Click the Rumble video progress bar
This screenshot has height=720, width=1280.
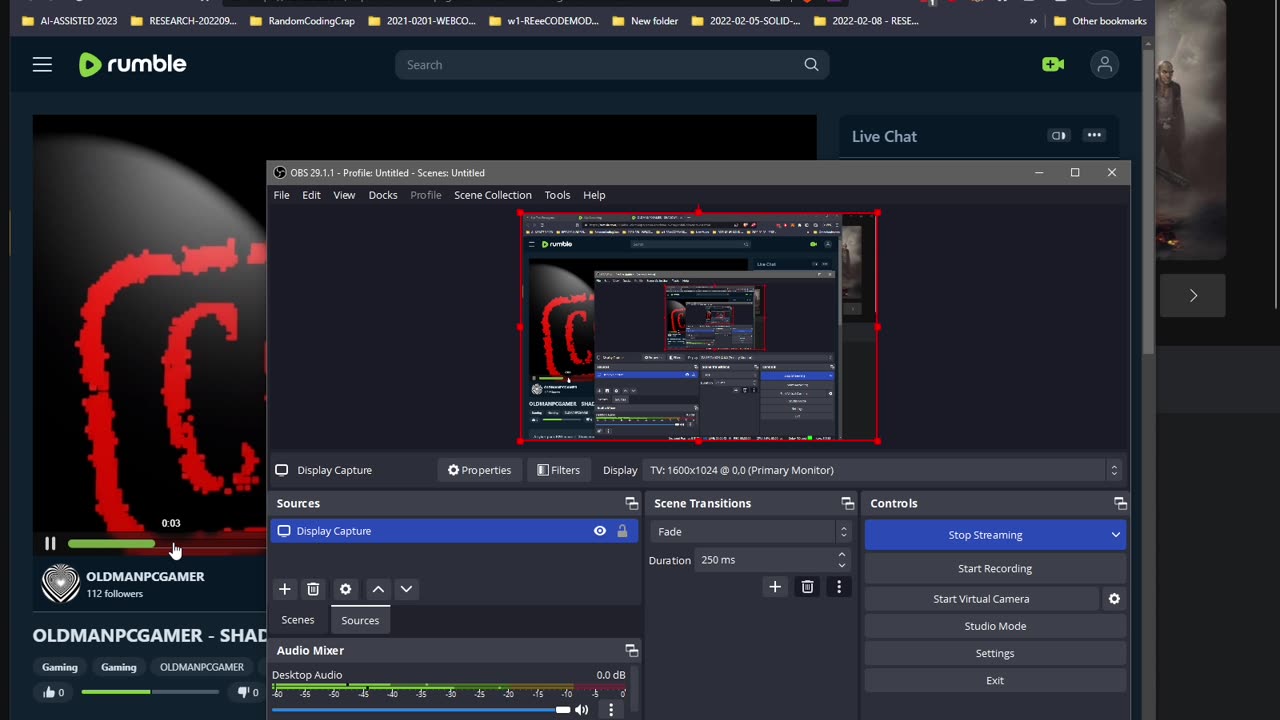click(x=167, y=544)
